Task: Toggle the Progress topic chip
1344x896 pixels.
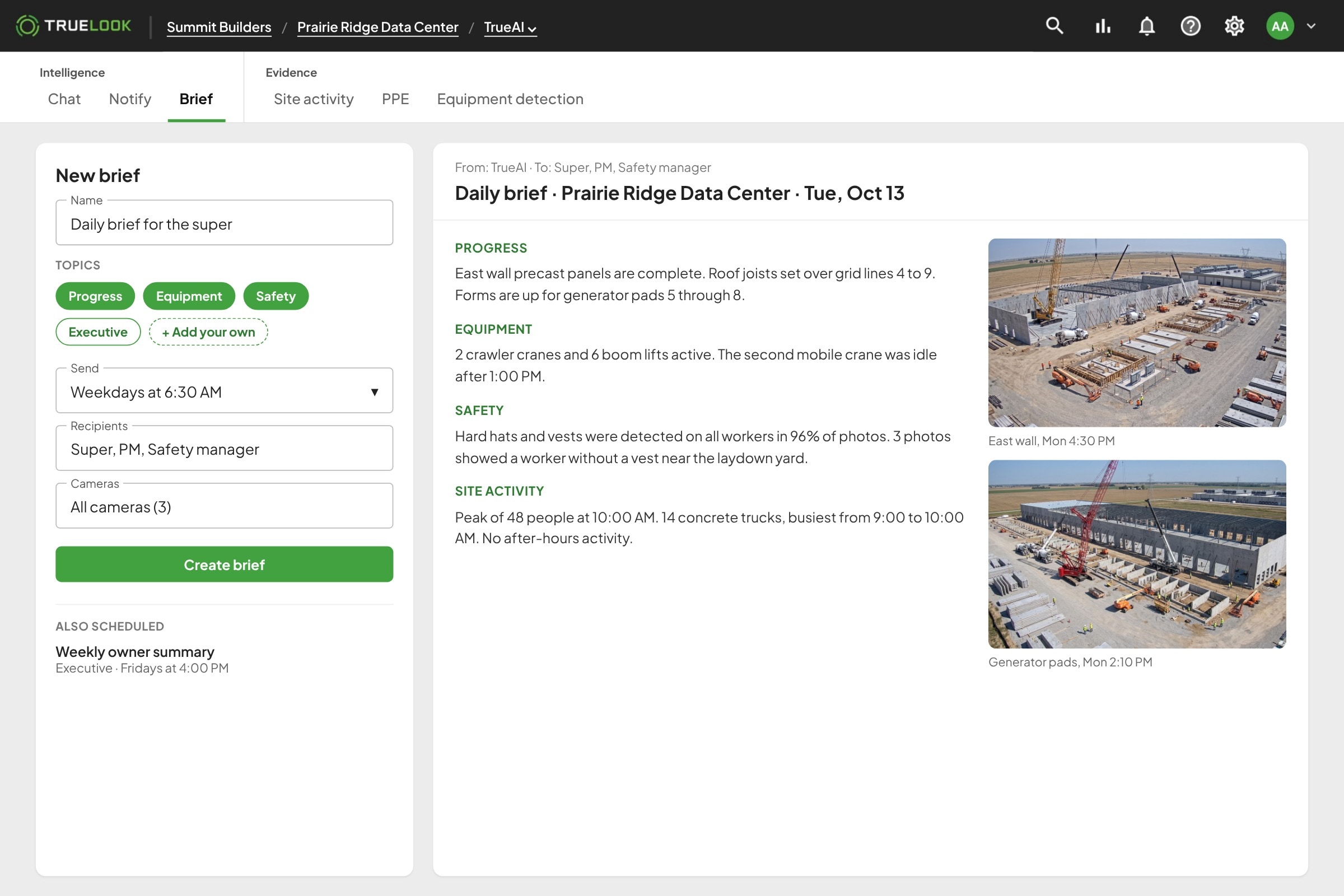Action: [x=95, y=296]
